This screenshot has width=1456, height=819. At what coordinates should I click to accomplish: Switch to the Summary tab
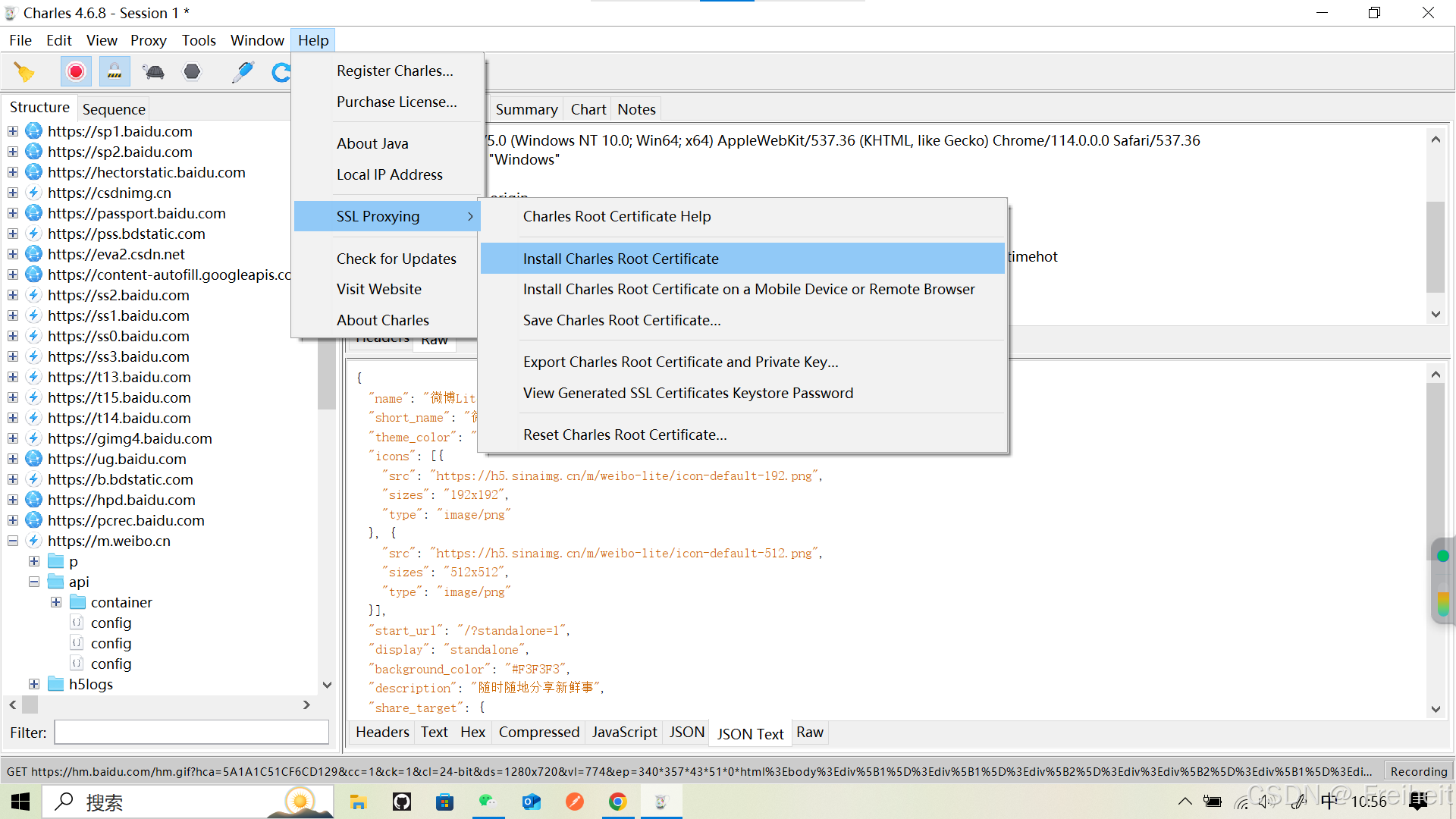(526, 109)
